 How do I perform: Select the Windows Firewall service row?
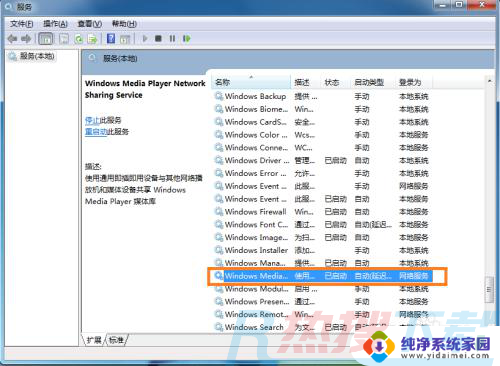322,212
